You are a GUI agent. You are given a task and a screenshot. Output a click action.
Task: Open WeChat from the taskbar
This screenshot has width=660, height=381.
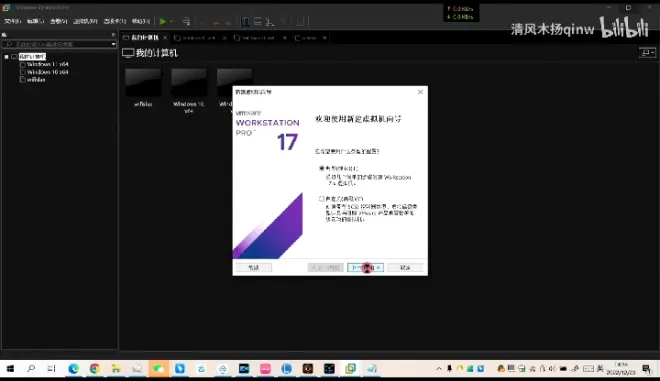pos(158,369)
